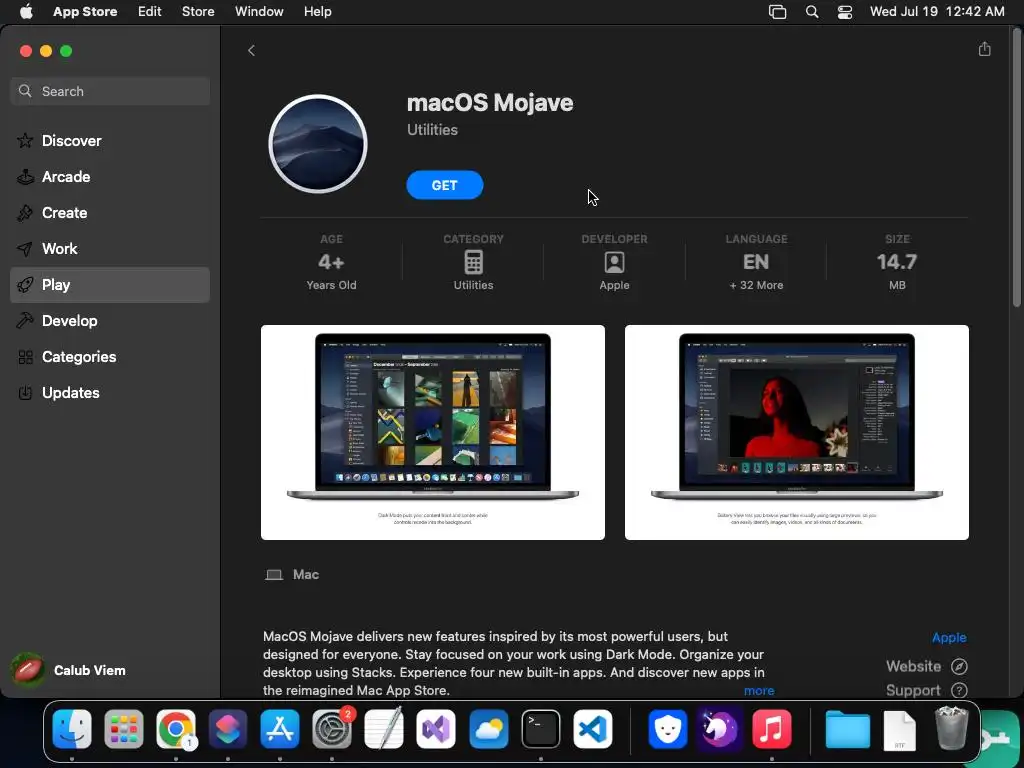Viewport: 1024px width, 768px height.
Task: Click the Play rocket icon
Action: (25, 285)
